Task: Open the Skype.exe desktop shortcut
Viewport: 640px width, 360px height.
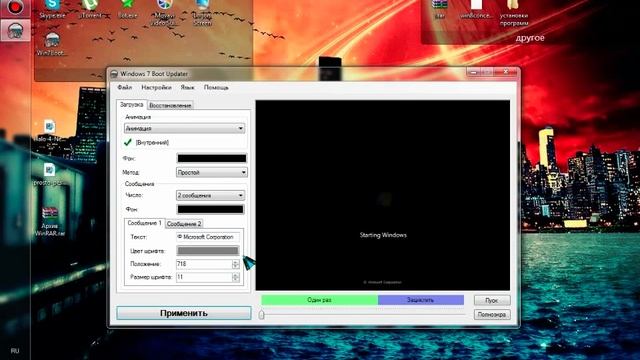Action: pyautogui.click(x=52, y=9)
